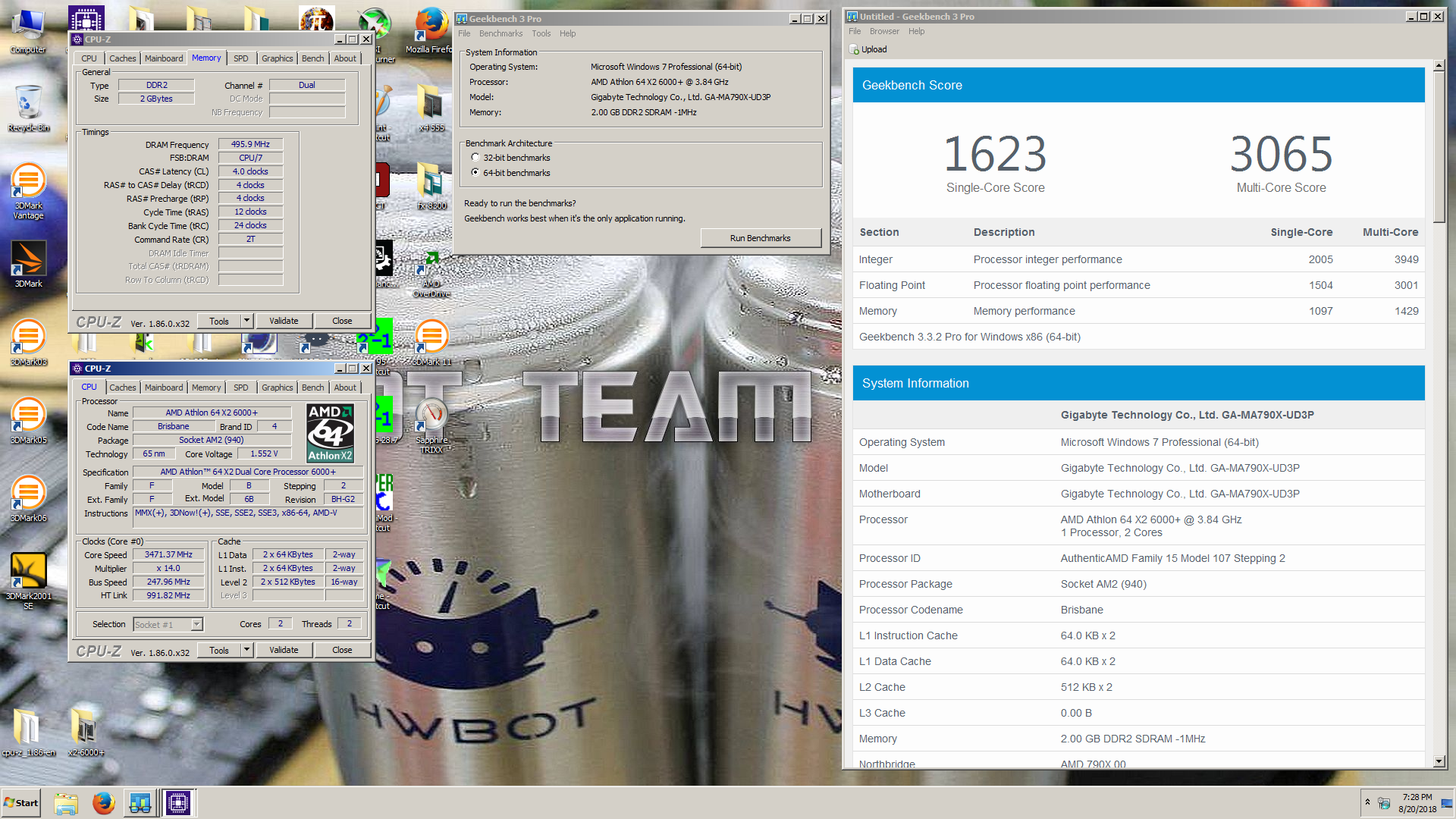Open Tools dropdown arrow in the CPU-tab CPU-Z window
Viewport: 1456px width, 819px height.
(x=246, y=650)
